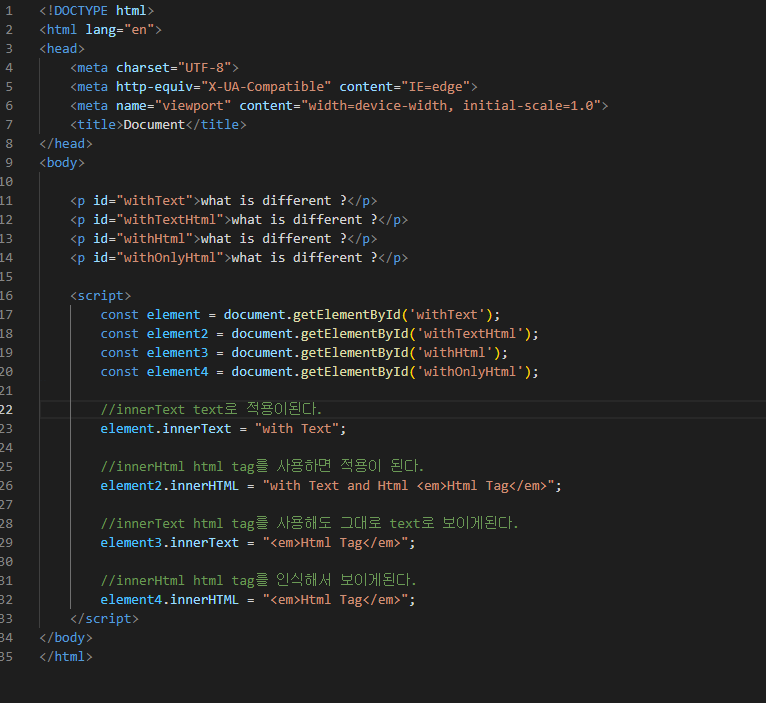Image resolution: width=766 pixels, height=703 pixels.
Task: Click the id="withTextHtml" paragraph attribute
Action: tap(158, 220)
